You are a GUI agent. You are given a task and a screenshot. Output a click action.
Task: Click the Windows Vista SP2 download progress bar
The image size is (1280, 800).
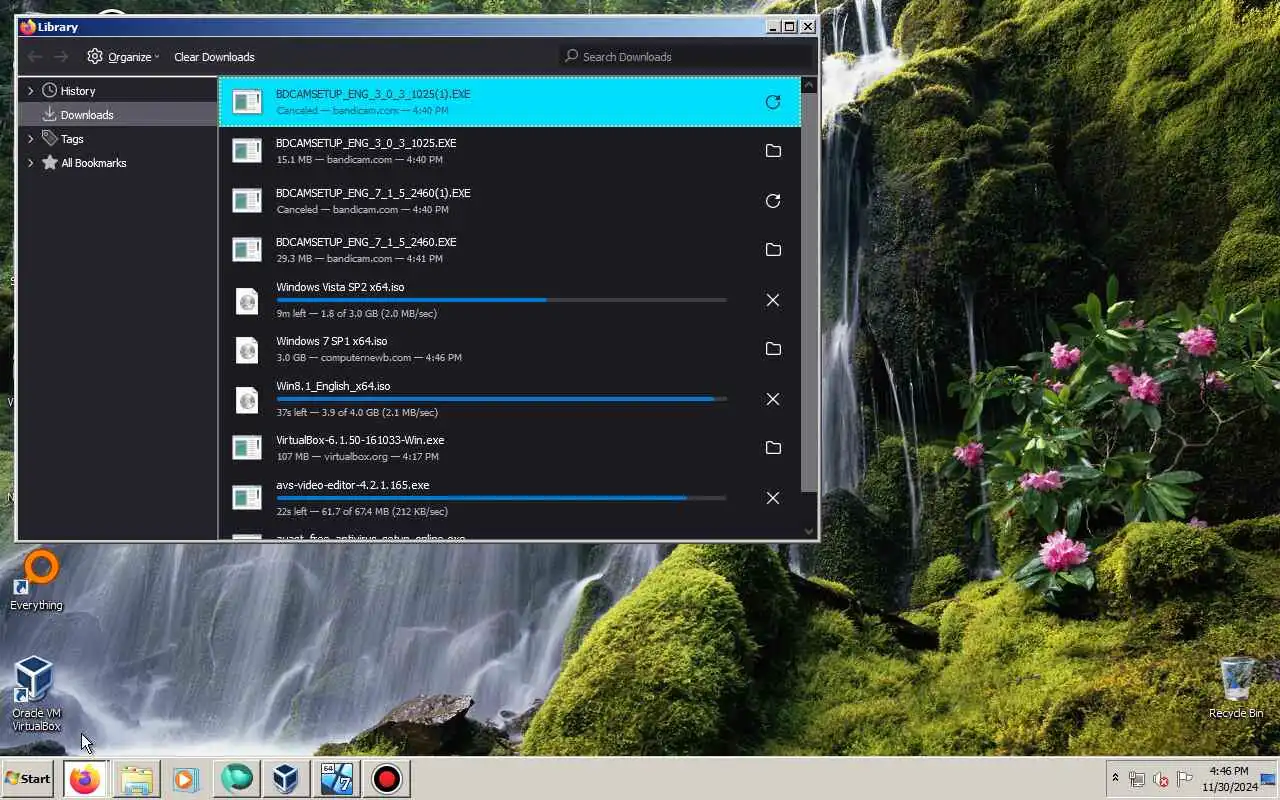(x=501, y=300)
